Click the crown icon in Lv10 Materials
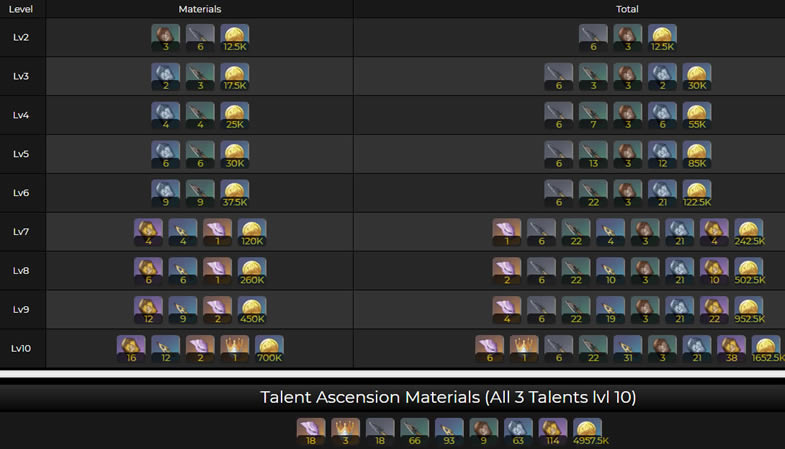The height and width of the screenshot is (449, 785). click(235, 350)
